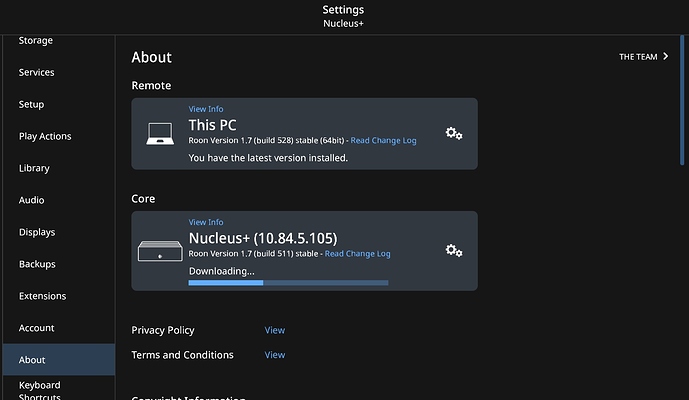Read Change Log for build 528
This screenshot has height=400, width=689.
tap(383, 140)
